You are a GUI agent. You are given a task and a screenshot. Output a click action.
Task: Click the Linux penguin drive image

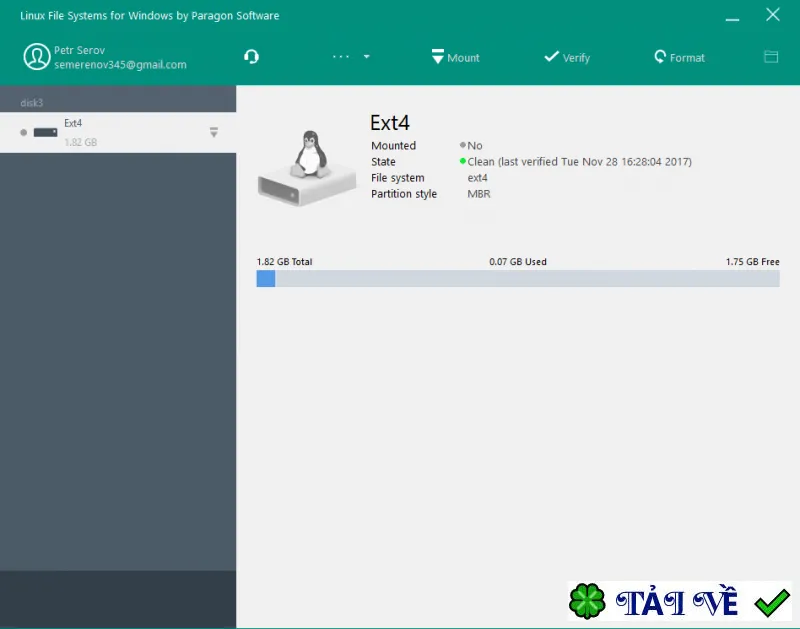[307, 168]
